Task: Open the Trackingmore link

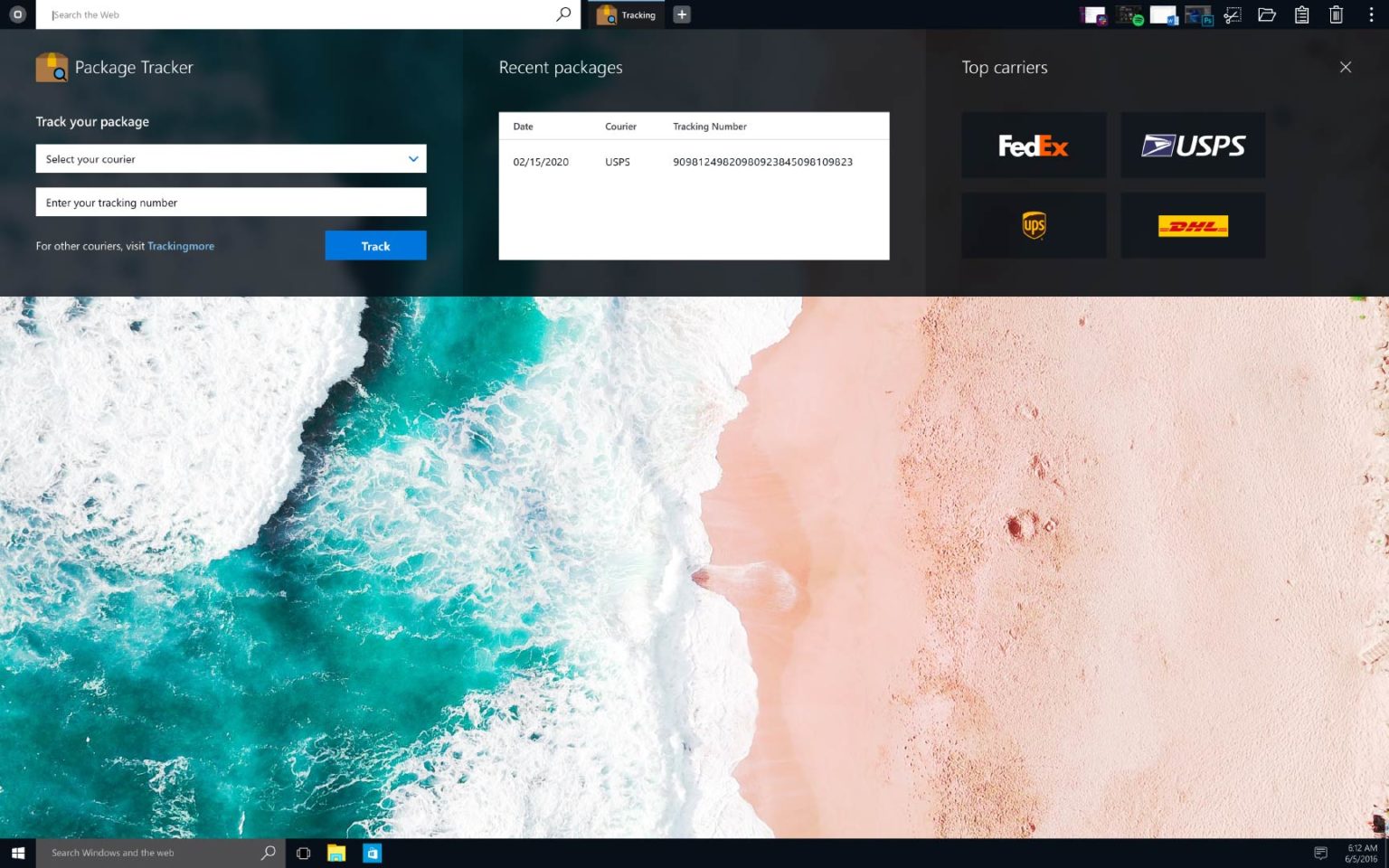Action: click(181, 246)
